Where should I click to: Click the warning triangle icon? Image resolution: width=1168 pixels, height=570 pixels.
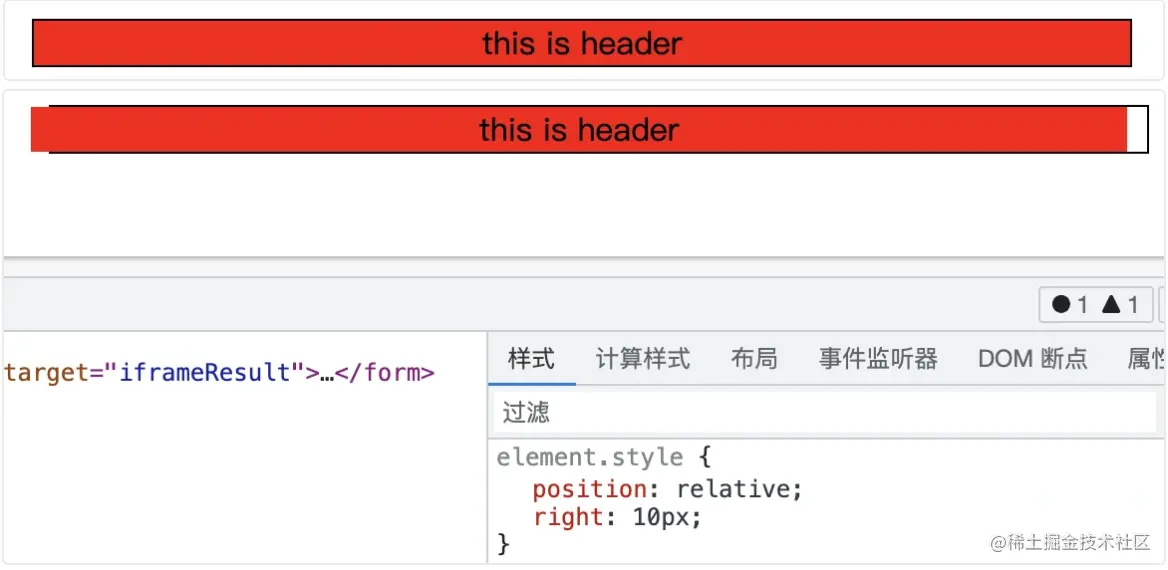(1111, 304)
